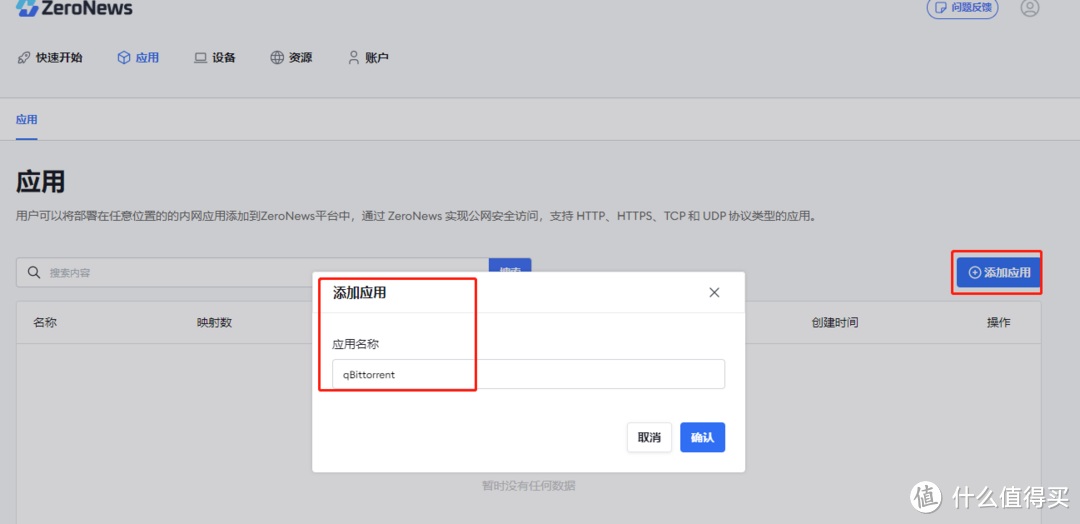Click the ZeroNews logo
Screen dimensions: 1080x524
tap(74, 8)
